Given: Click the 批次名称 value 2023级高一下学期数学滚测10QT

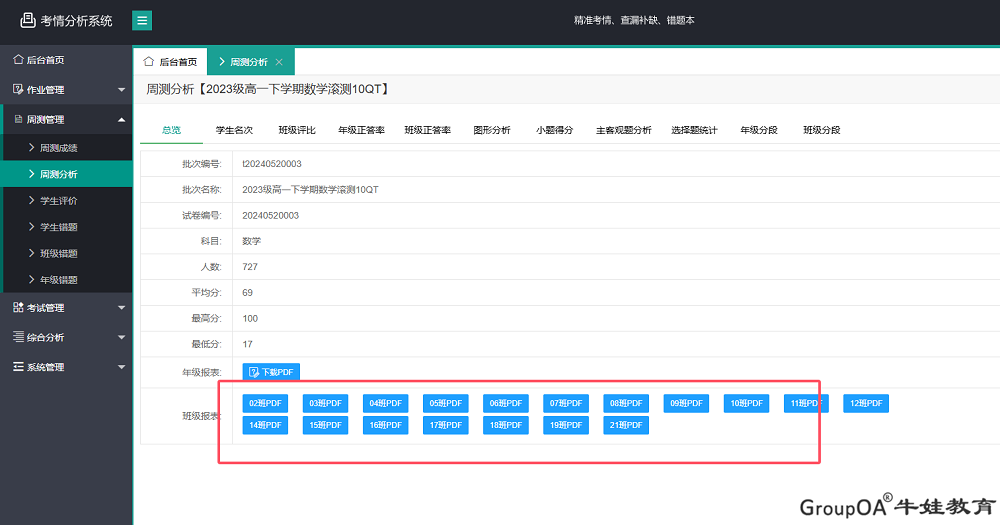Looking at the screenshot, I should pyautogui.click(x=311, y=189).
